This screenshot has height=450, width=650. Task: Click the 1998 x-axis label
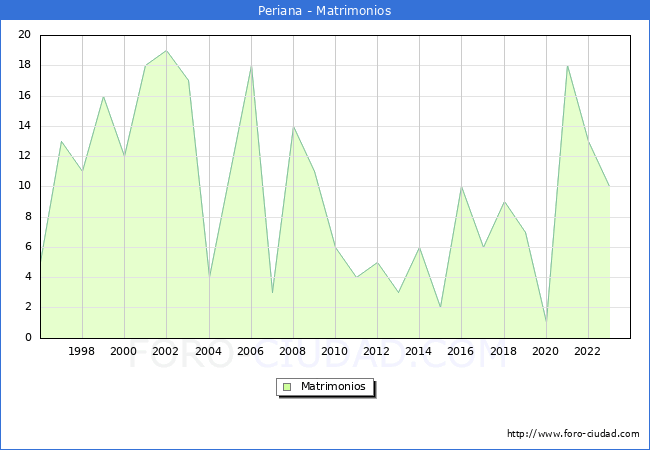click(x=81, y=351)
